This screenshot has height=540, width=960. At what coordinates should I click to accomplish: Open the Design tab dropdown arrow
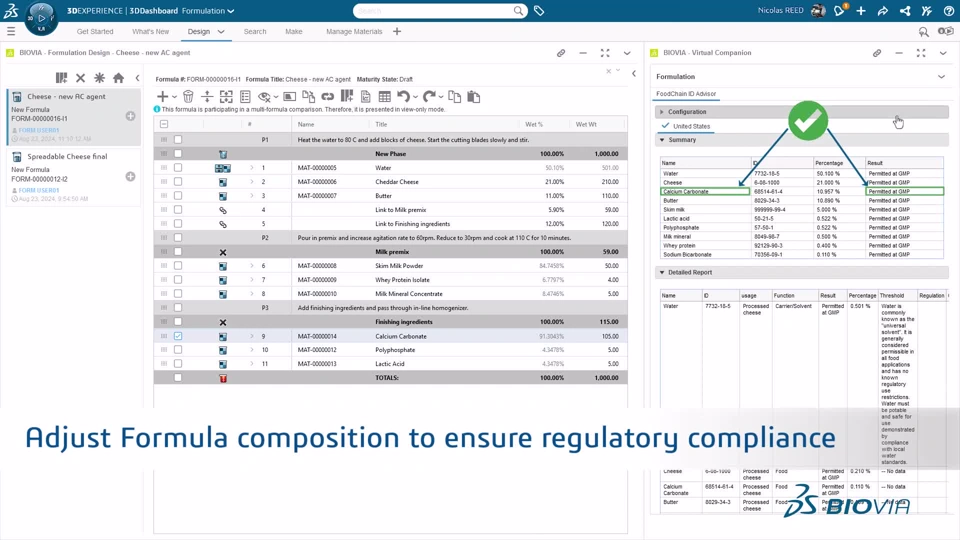(x=221, y=31)
